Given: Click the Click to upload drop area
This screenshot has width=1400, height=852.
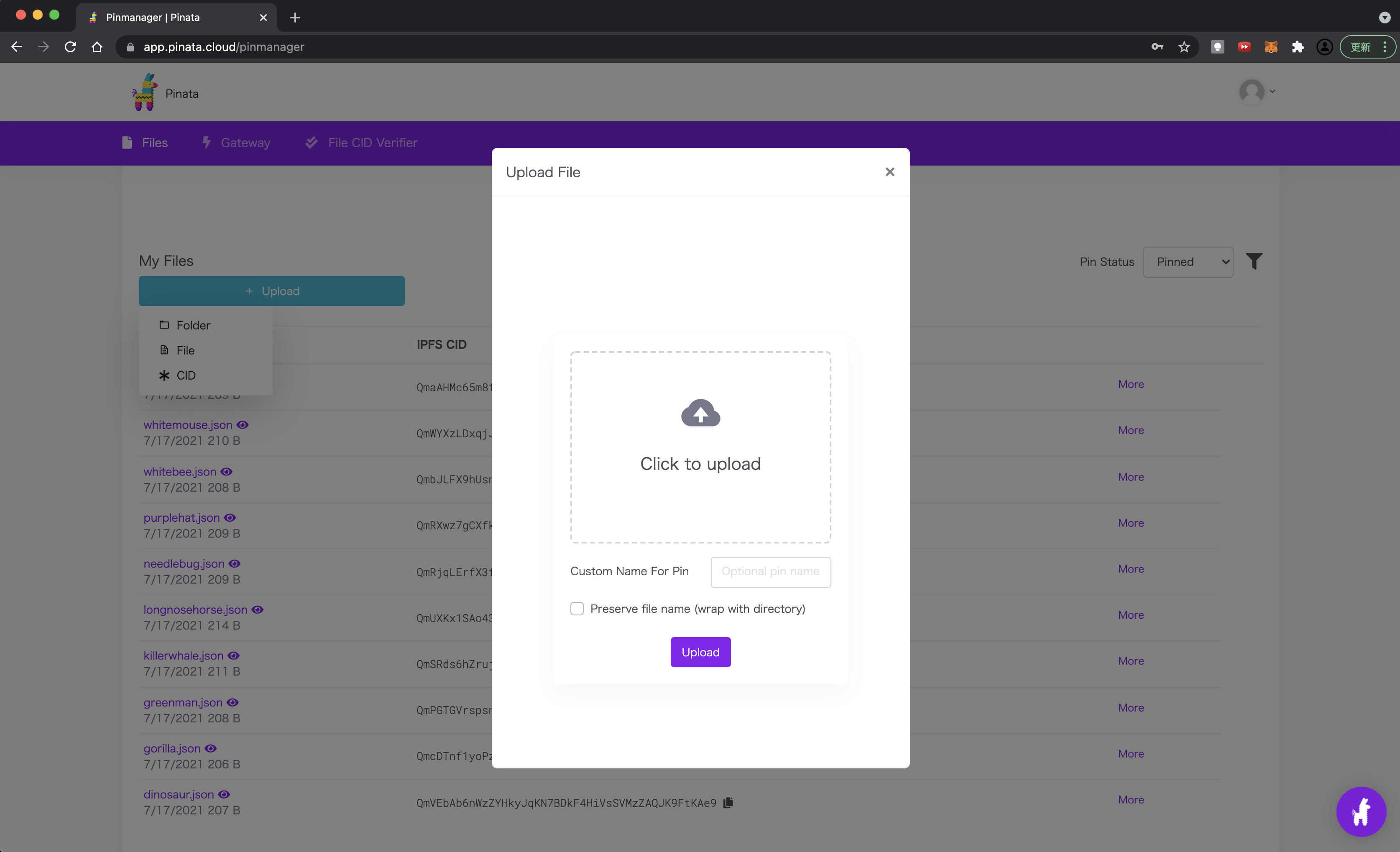Looking at the screenshot, I should click(700, 447).
